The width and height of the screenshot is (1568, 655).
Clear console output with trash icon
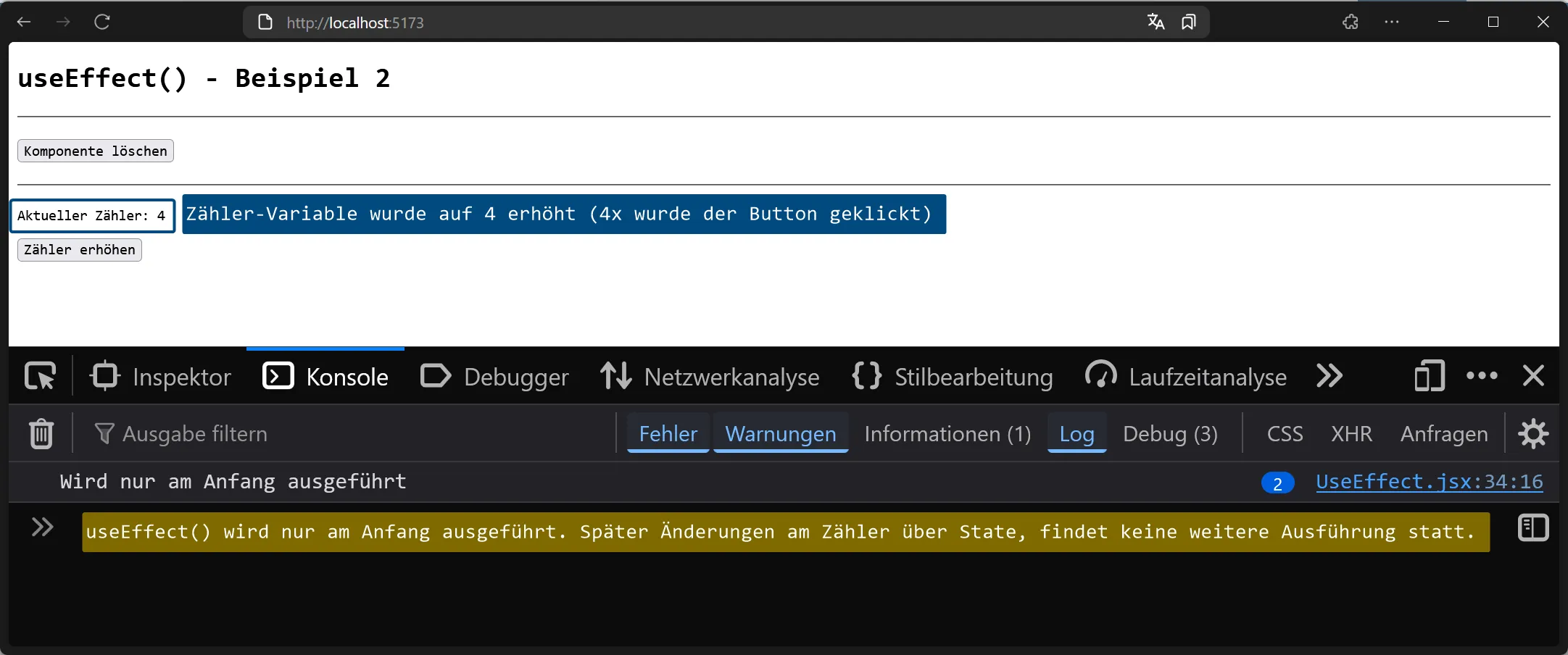coord(41,434)
